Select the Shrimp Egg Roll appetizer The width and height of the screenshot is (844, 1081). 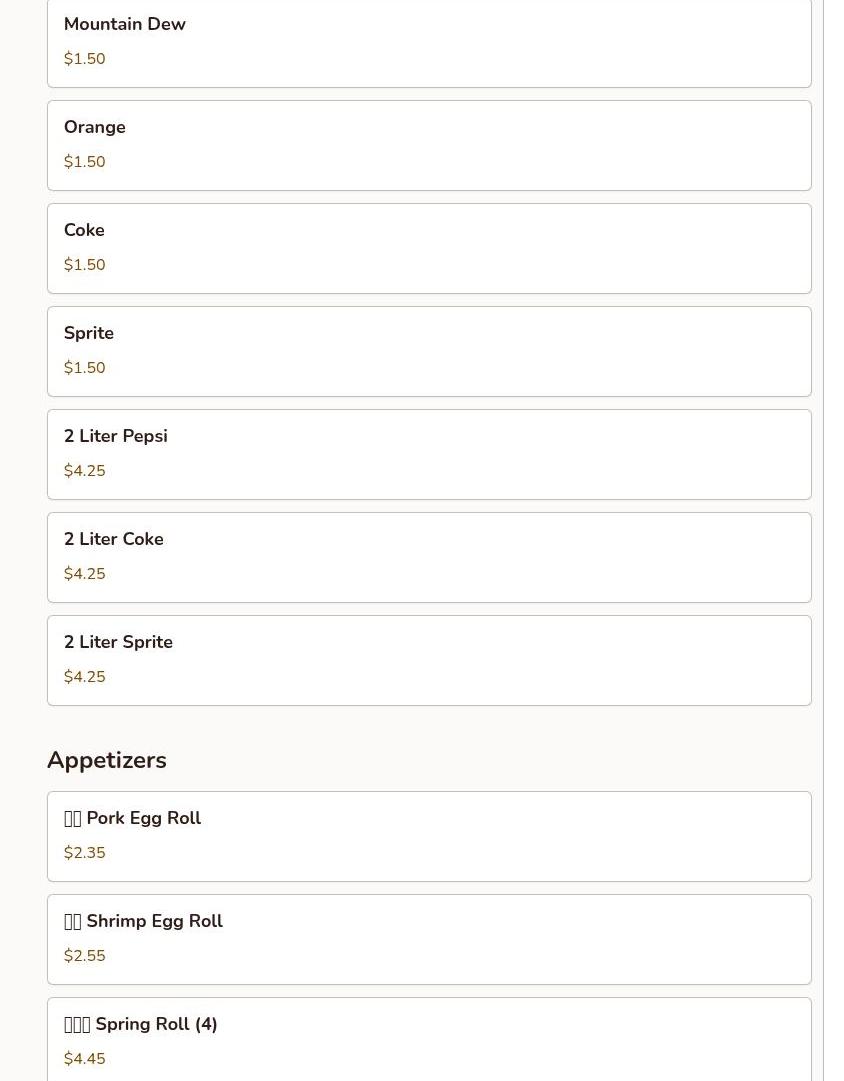pyautogui.click(x=428, y=939)
